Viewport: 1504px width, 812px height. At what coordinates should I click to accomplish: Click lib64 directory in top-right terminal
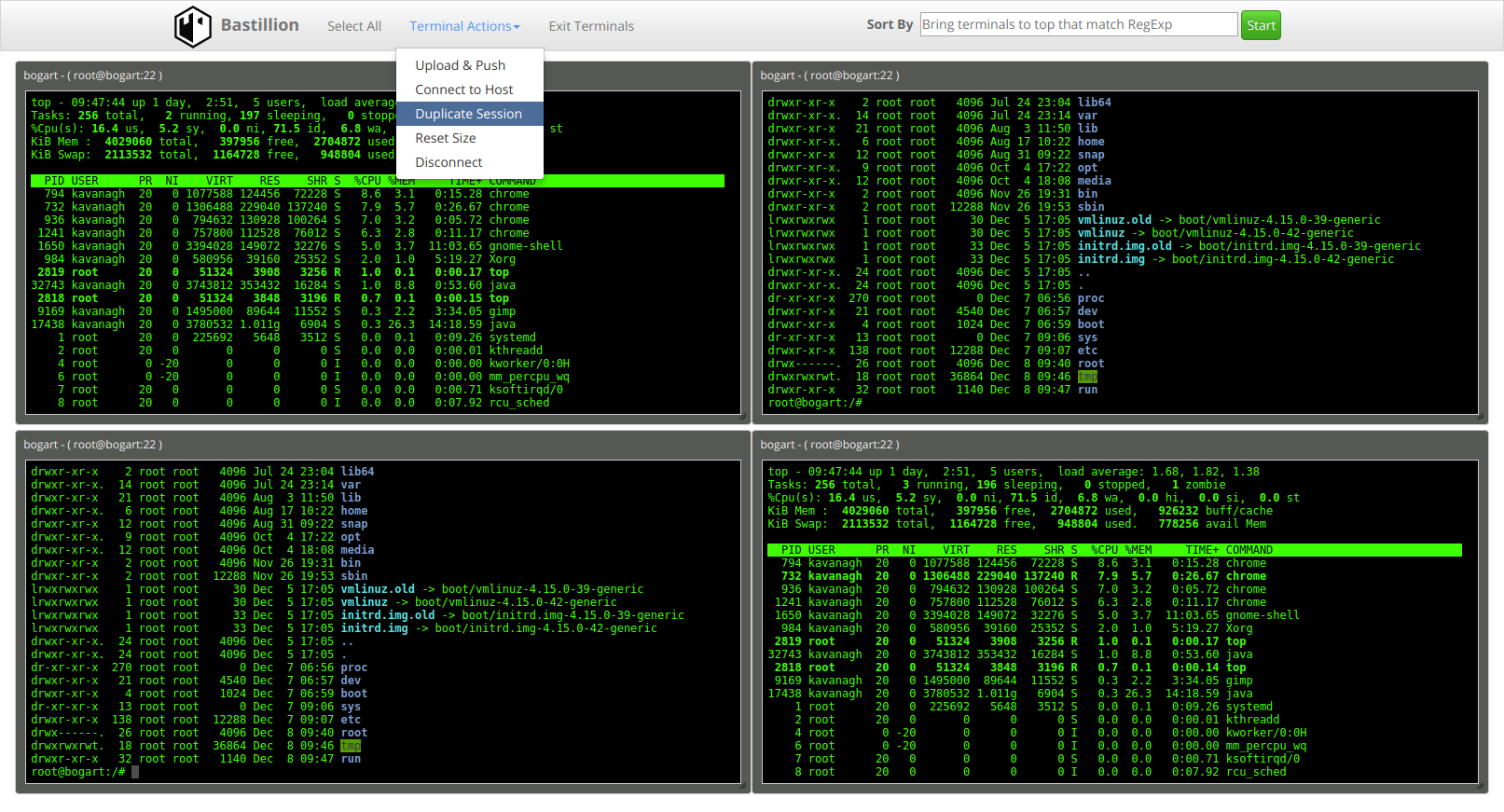point(1095,103)
